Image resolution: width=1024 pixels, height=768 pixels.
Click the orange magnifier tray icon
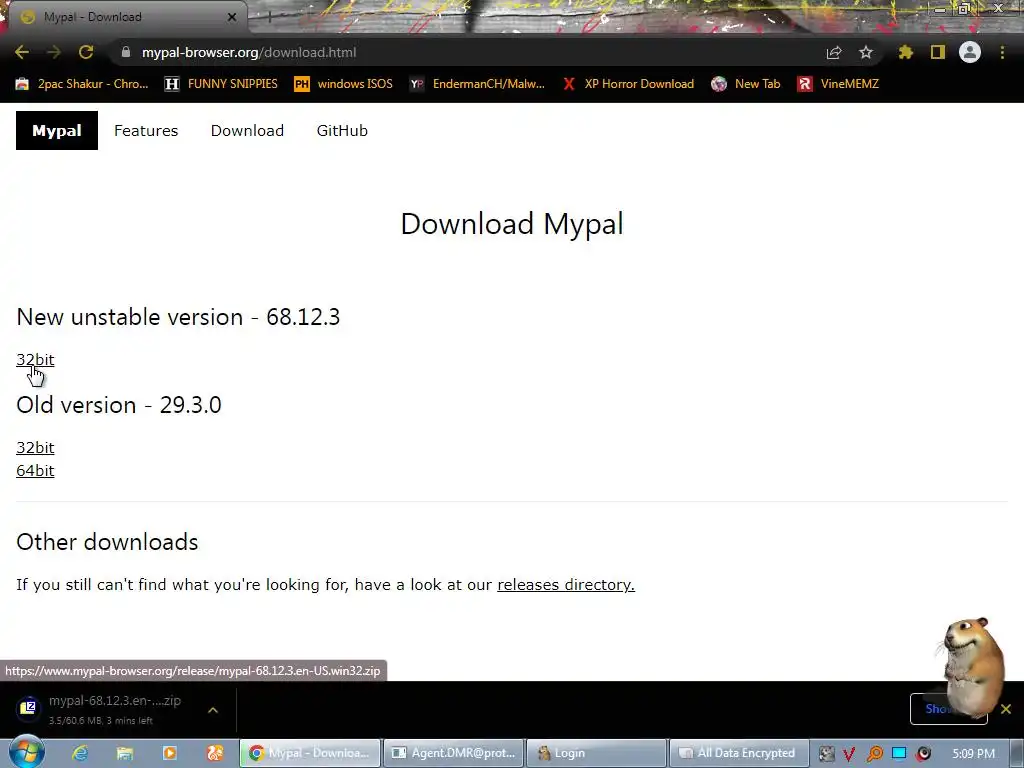click(x=874, y=754)
